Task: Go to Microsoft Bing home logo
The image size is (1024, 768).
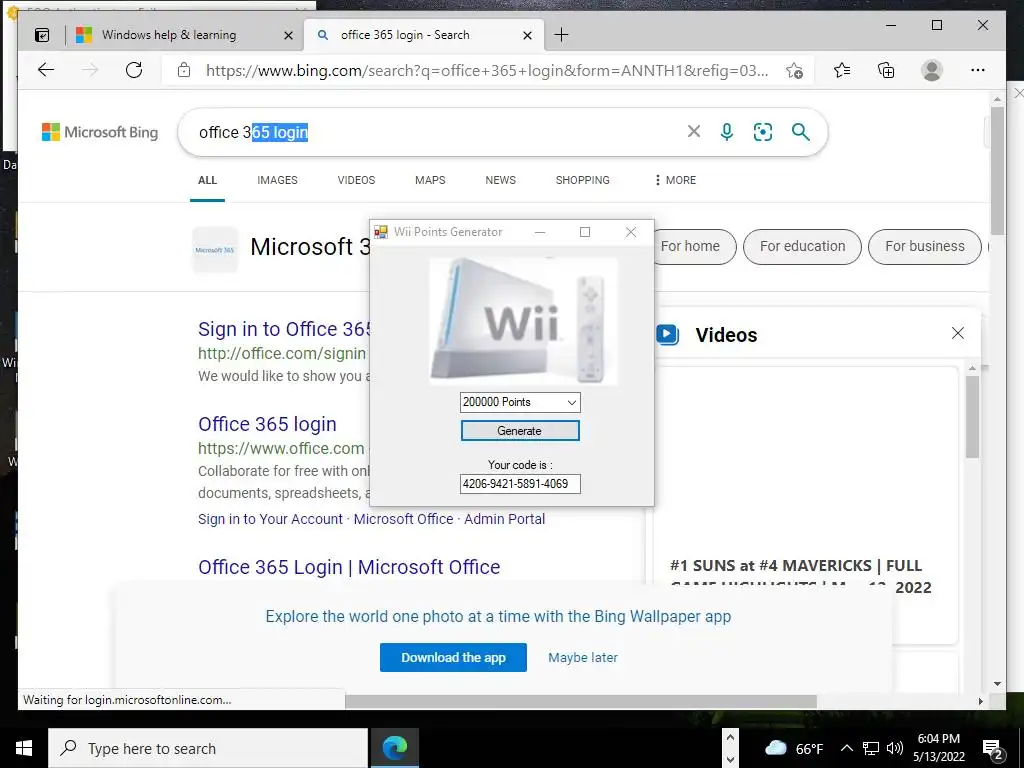Action: click(100, 132)
